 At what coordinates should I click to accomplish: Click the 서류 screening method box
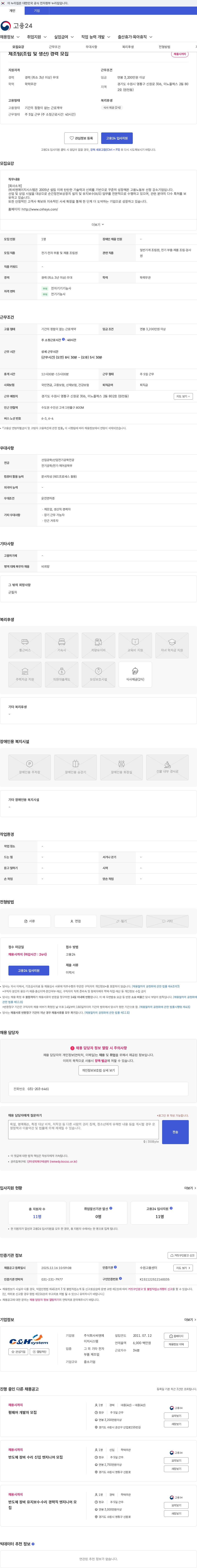click(29, 921)
